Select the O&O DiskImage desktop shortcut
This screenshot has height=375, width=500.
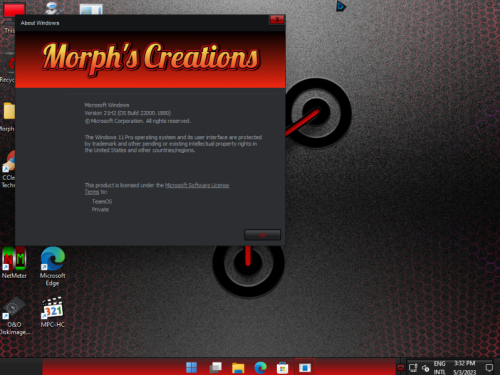click(14, 315)
